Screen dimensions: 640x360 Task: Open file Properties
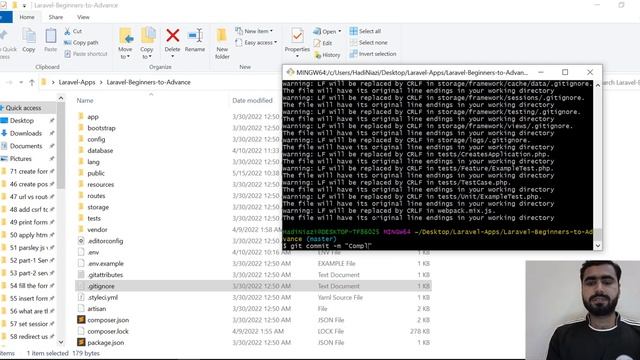click(297, 42)
